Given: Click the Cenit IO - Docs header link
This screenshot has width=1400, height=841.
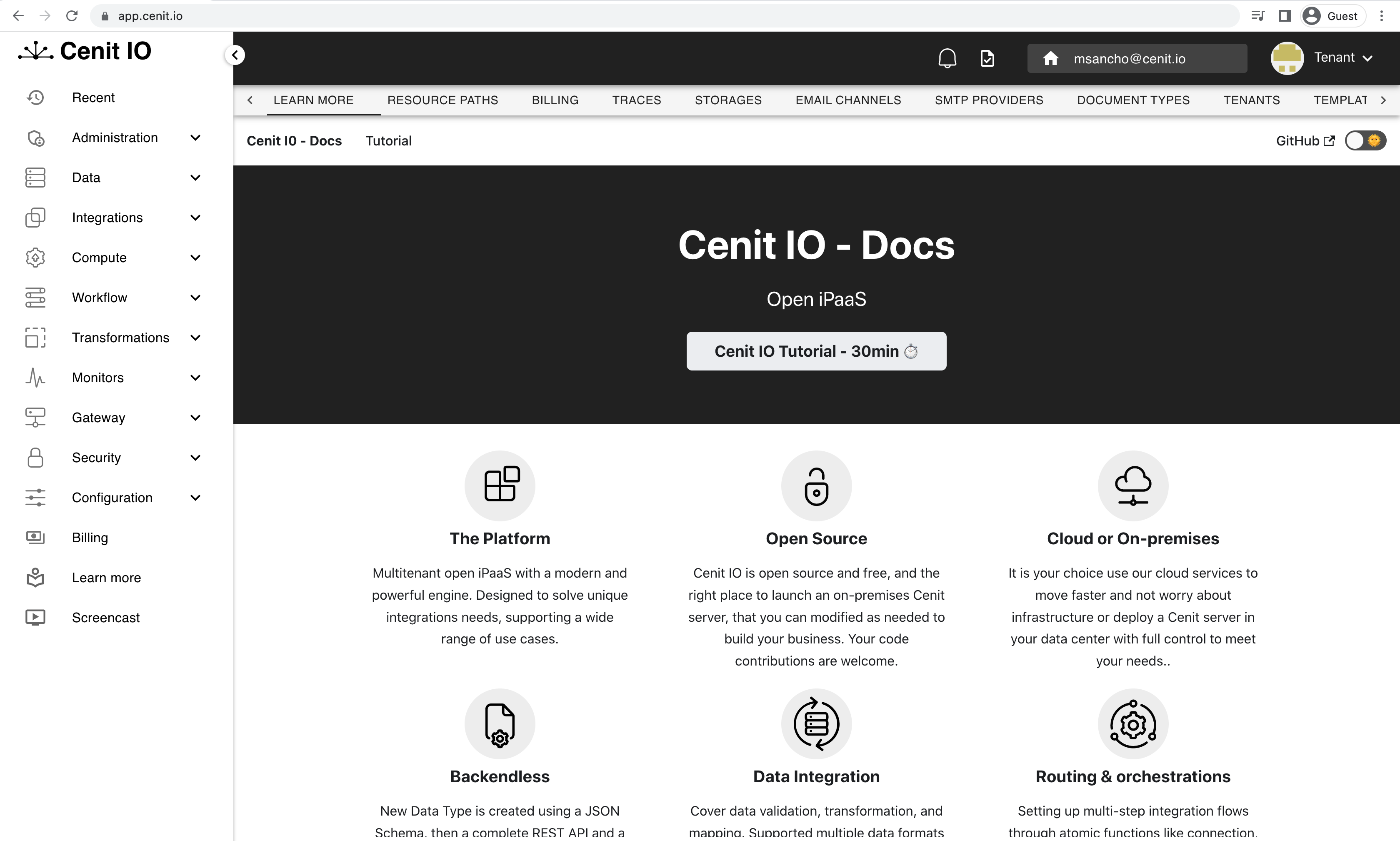Looking at the screenshot, I should click(294, 140).
